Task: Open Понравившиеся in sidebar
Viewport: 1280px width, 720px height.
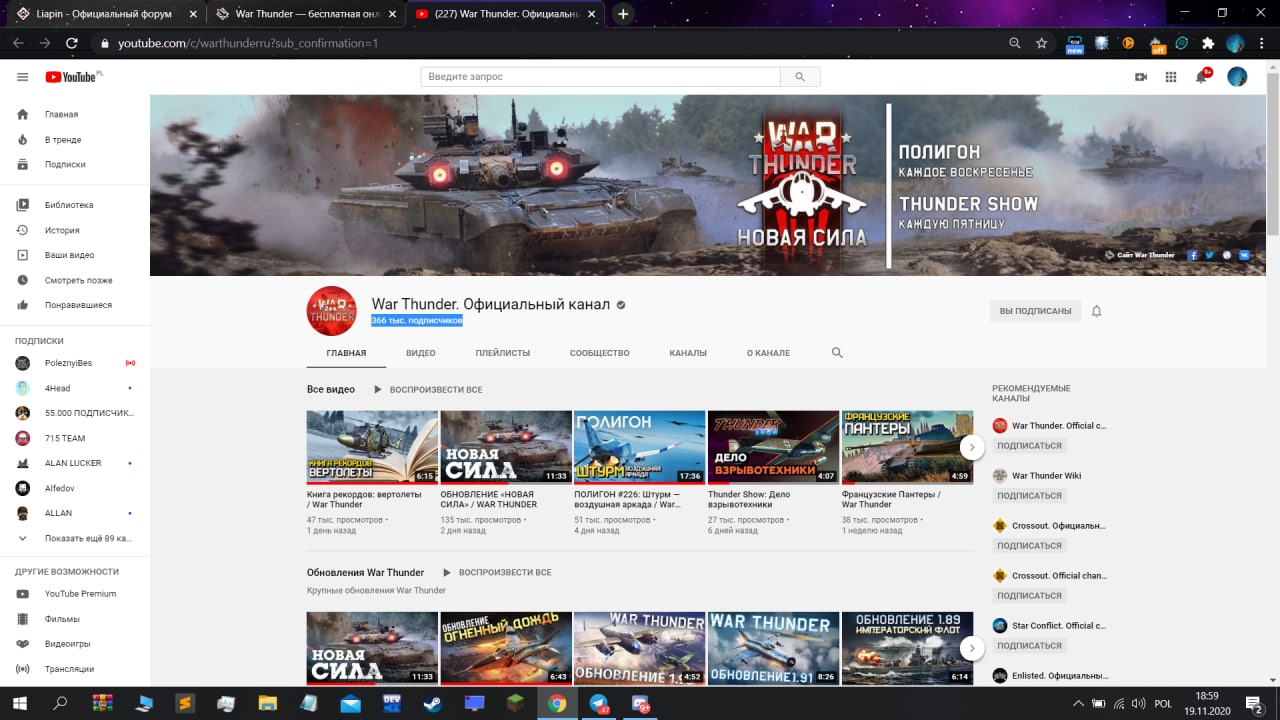Action: tap(75, 305)
